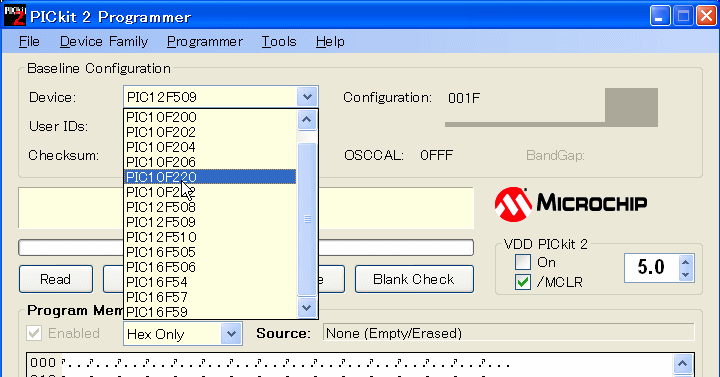This screenshot has height=377, width=720.
Task: Click the device list scroll up arrow
Action: pos(307,120)
